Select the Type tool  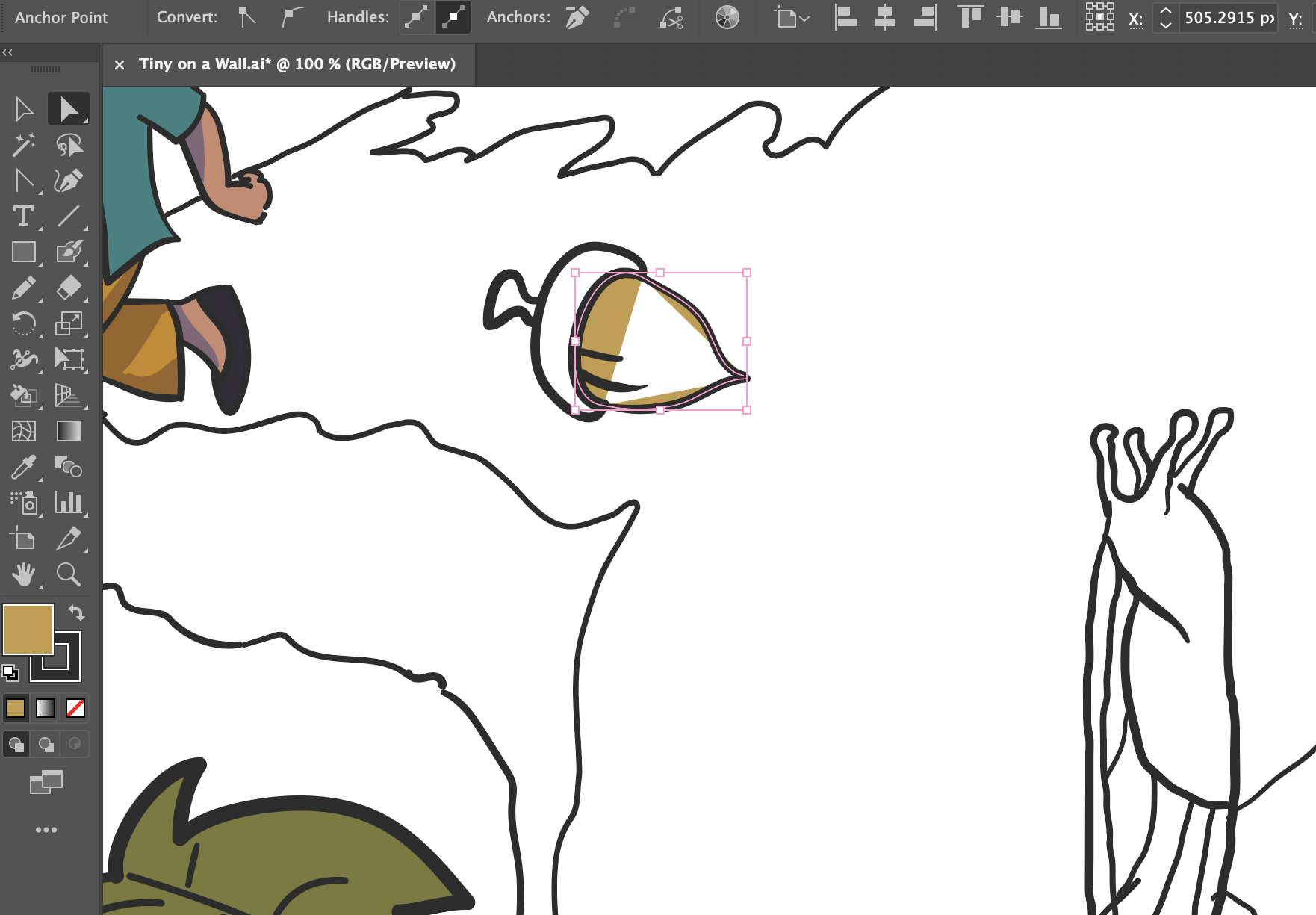pyautogui.click(x=25, y=216)
